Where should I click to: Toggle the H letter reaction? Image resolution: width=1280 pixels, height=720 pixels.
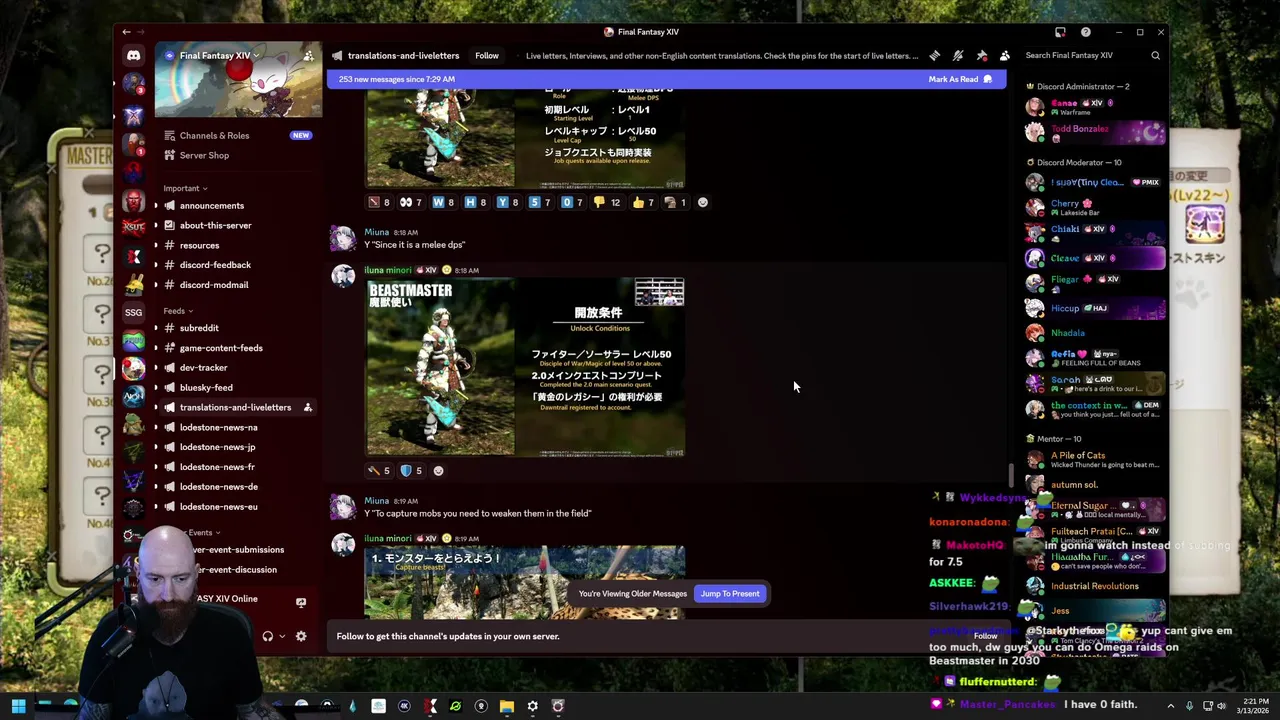click(477, 203)
